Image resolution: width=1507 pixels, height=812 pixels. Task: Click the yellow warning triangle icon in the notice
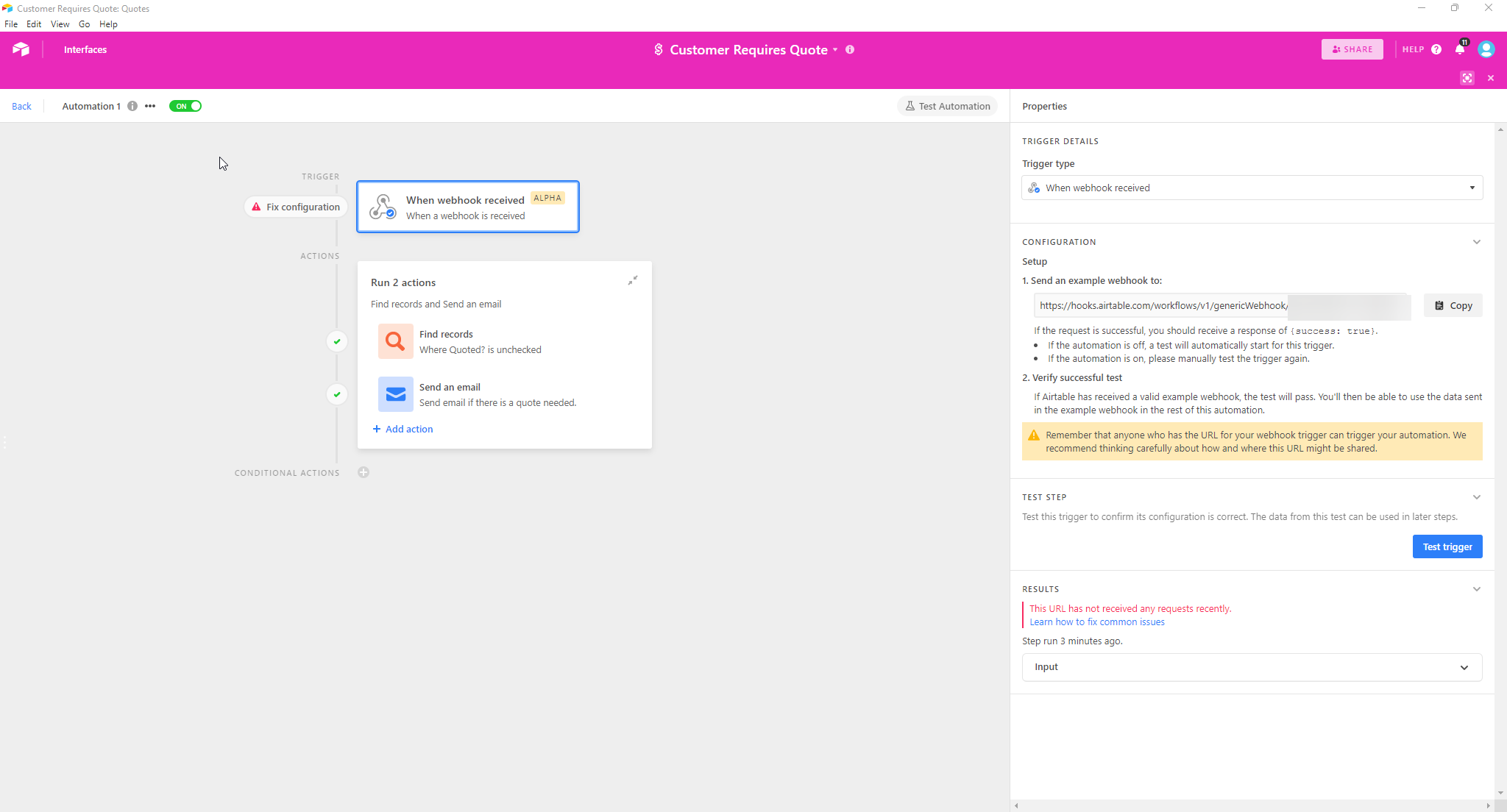click(x=1034, y=435)
